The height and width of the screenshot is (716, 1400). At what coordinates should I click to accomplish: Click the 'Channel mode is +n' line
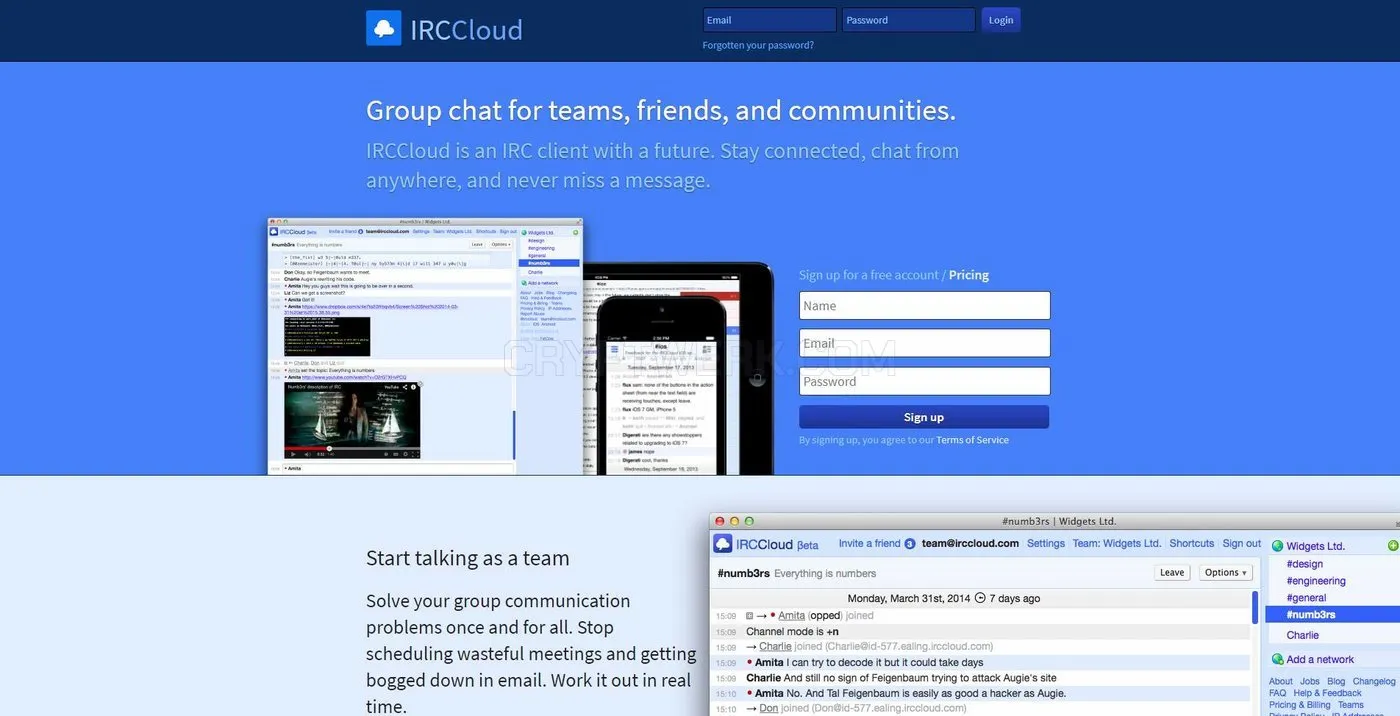(792, 632)
